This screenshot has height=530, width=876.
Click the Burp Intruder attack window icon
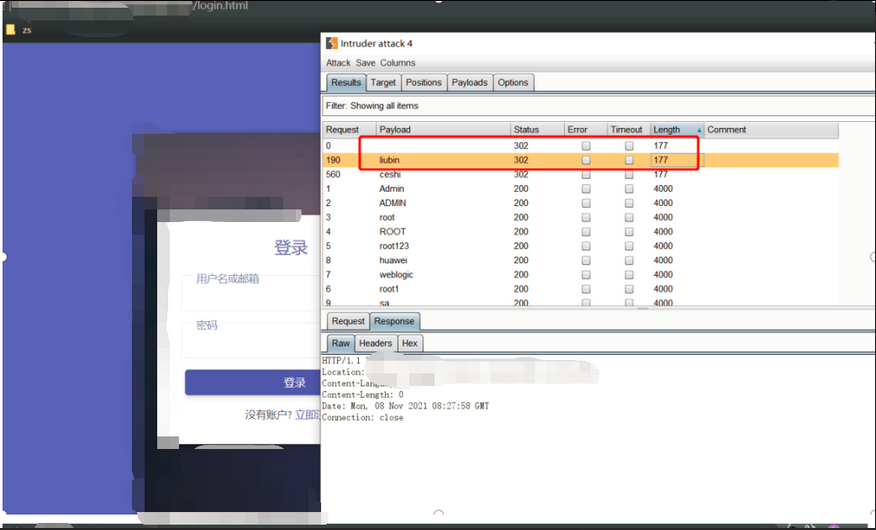click(332, 44)
